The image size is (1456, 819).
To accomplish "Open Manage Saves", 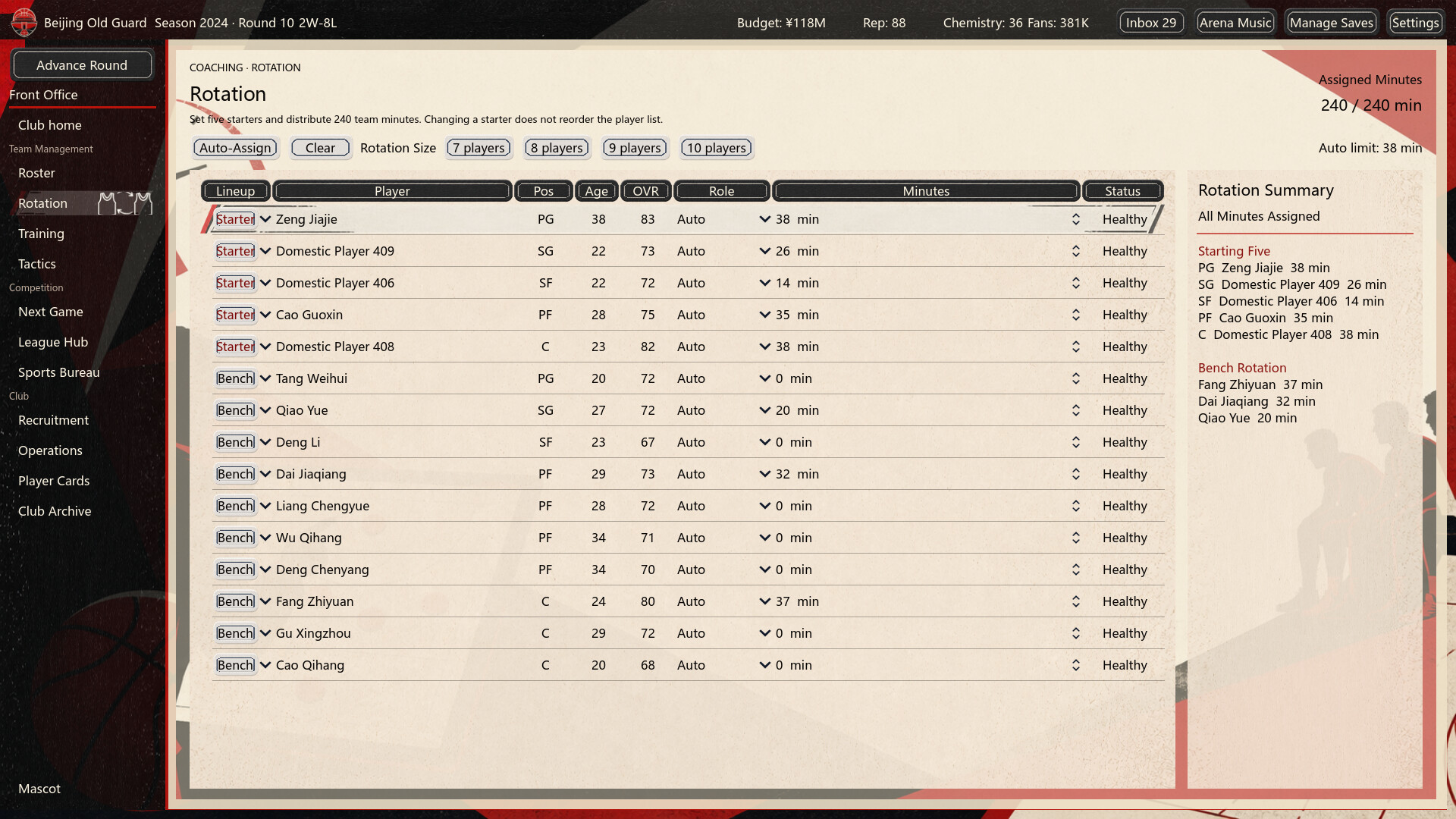I will (1331, 23).
